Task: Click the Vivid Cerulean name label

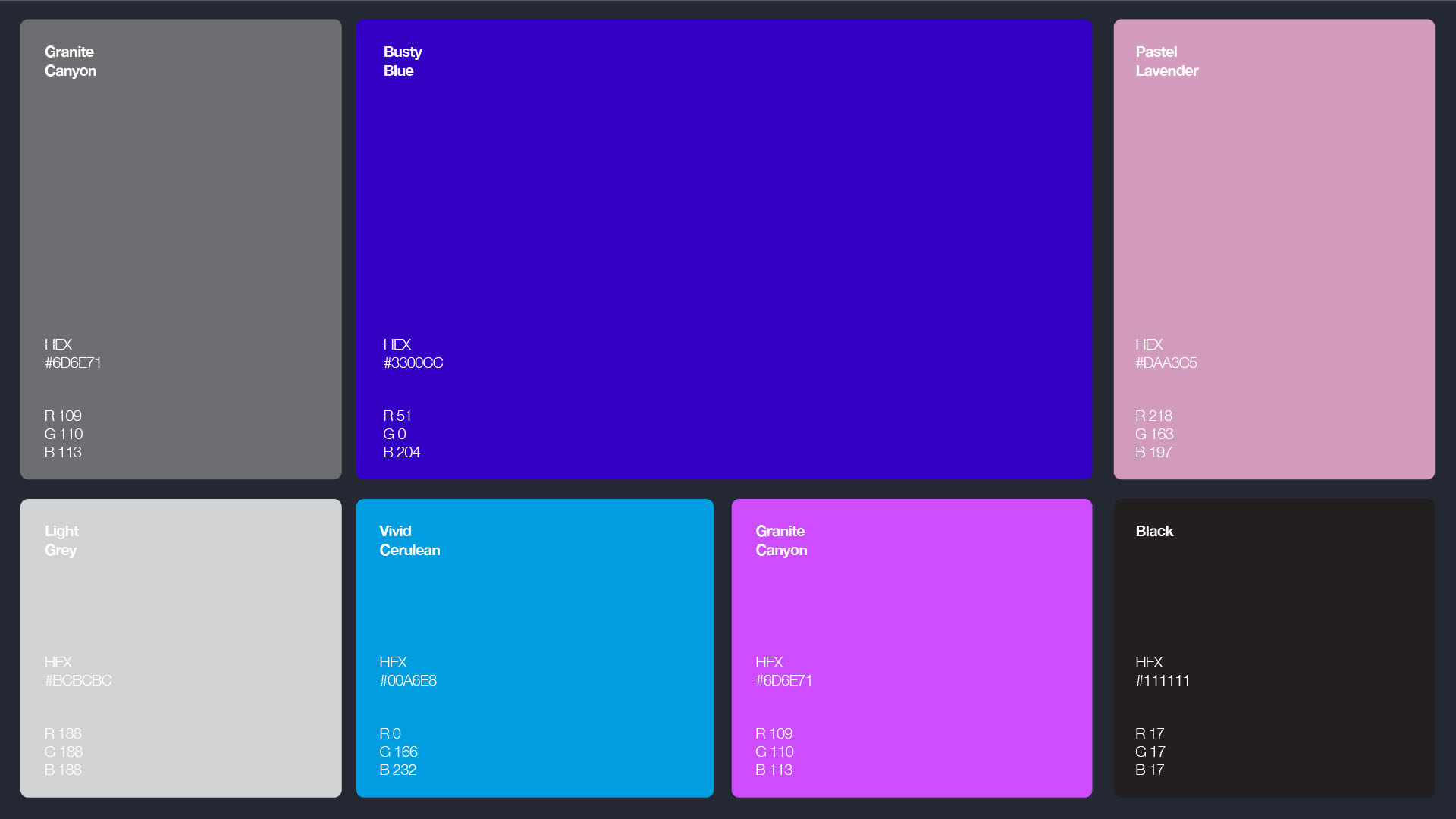Action: pos(409,541)
